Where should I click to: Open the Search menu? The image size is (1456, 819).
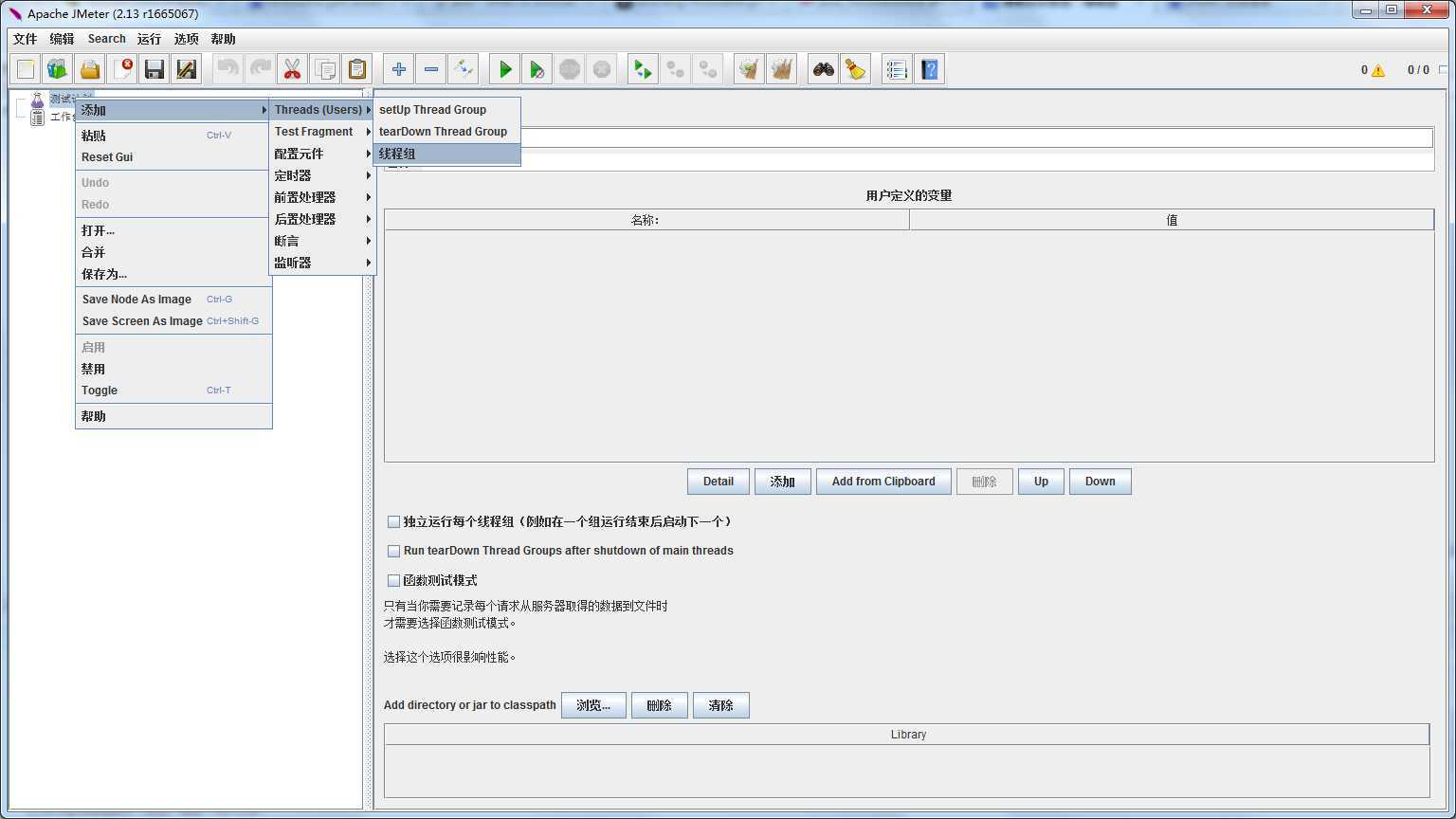point(106,39)
